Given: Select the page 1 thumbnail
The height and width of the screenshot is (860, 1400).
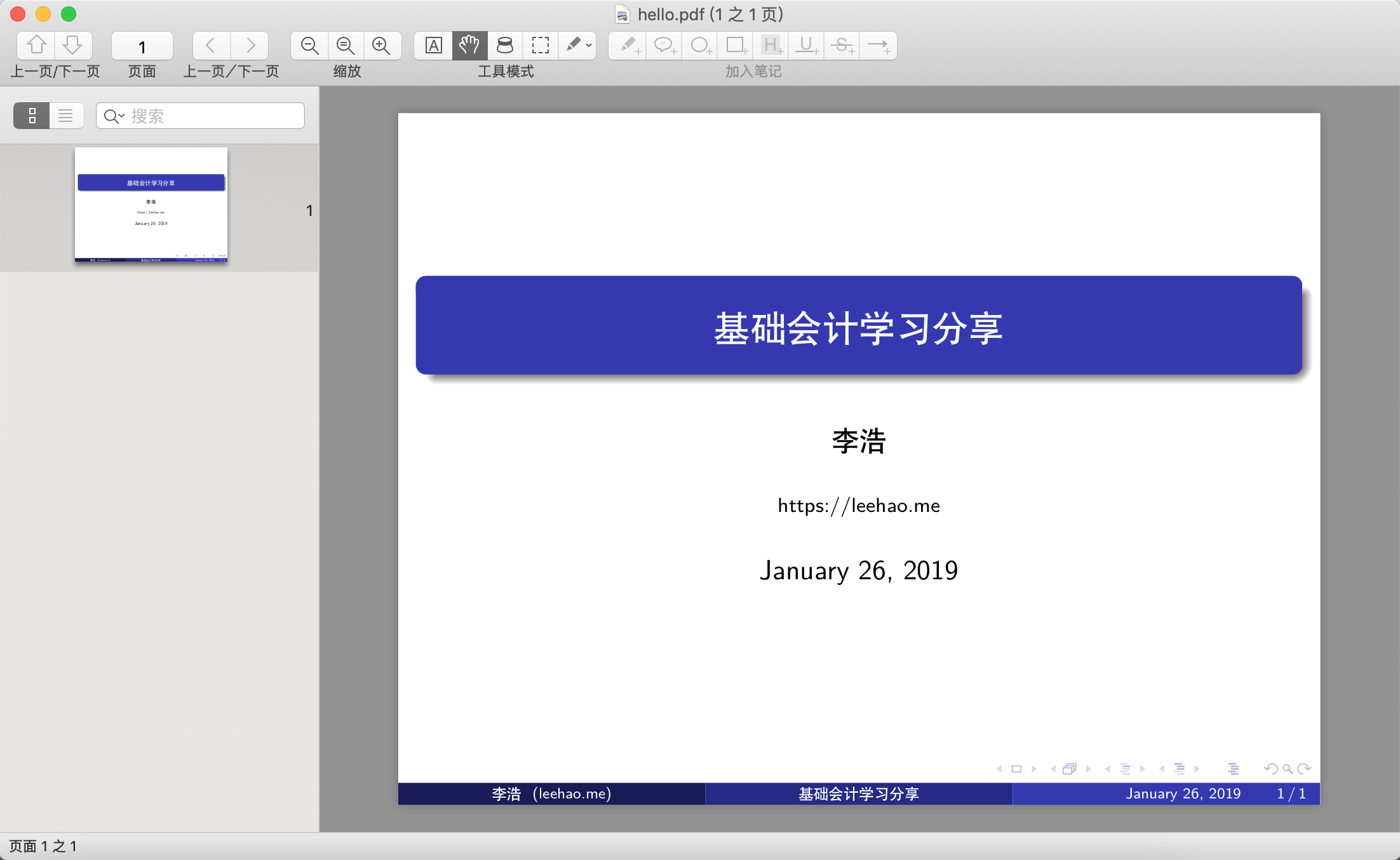Looking at the screenshot, I should pos(151,205).
